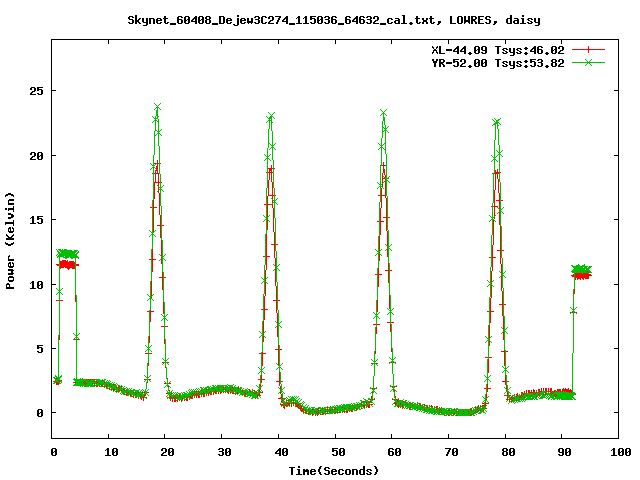
Task: Click the green peak near 18 seconds
Action: 158,107
